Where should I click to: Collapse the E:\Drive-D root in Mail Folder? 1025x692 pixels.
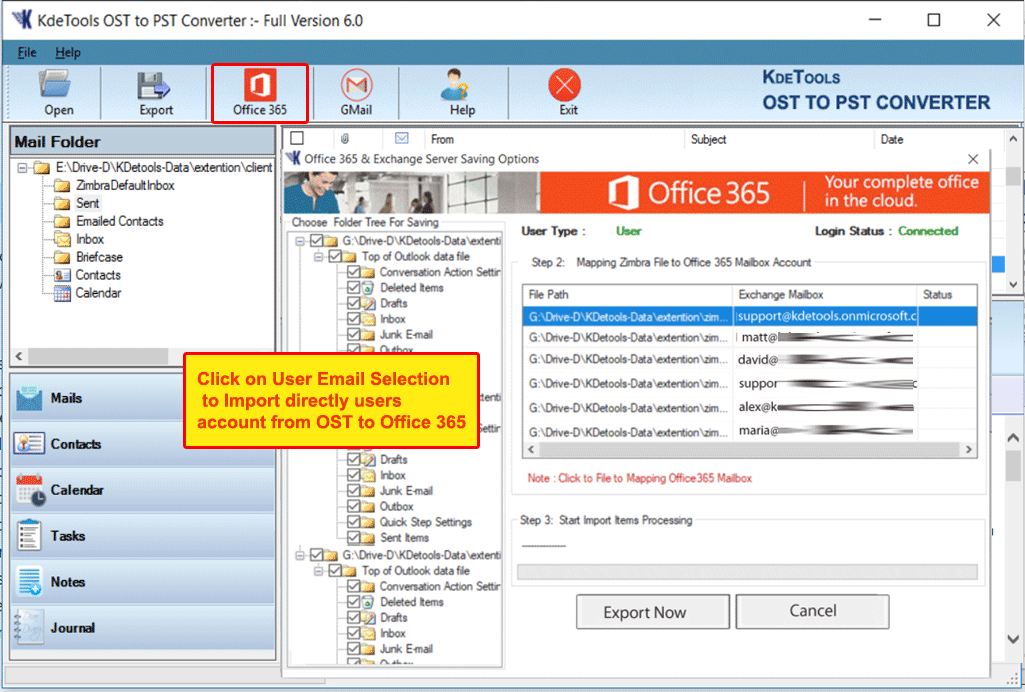[x=22, y=168]
